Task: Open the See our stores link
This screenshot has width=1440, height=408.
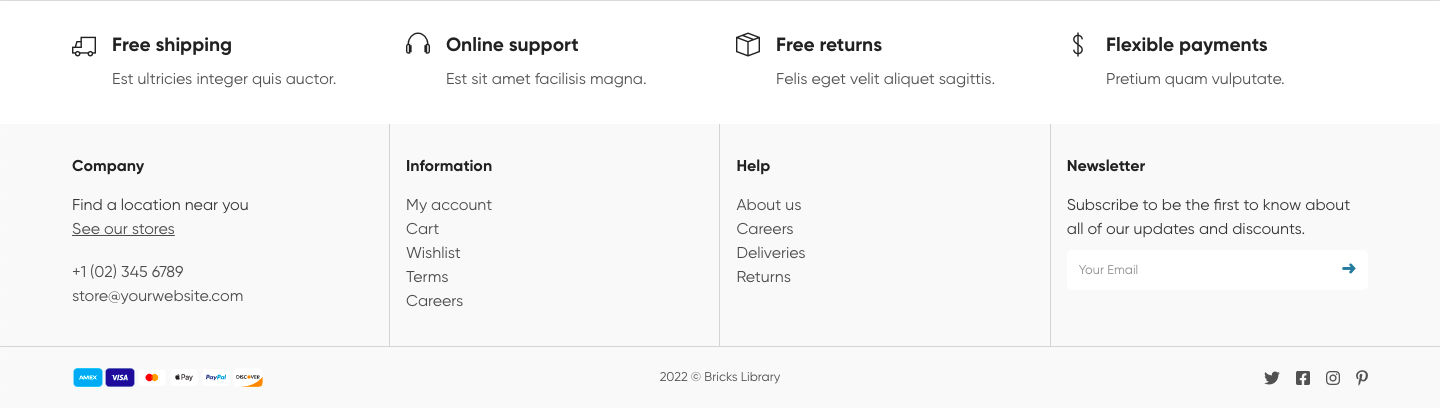Action: [123, 229]
